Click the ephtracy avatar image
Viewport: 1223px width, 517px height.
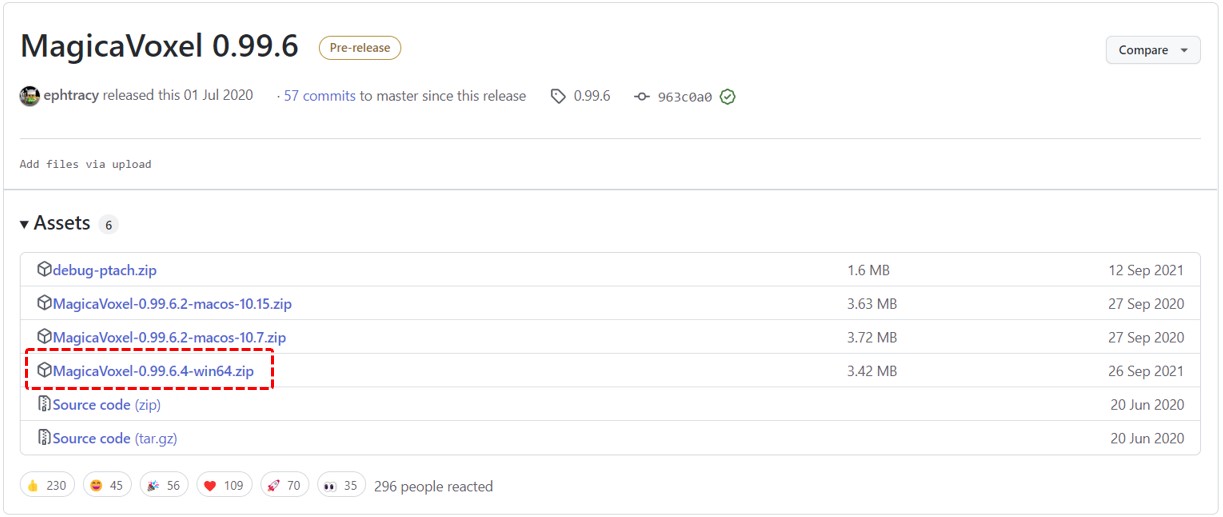[x=30, y=96]
